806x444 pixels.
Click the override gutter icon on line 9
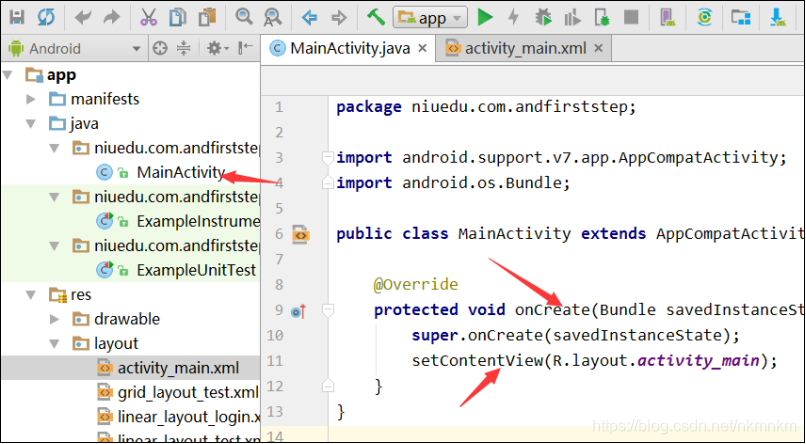point(299,311)
